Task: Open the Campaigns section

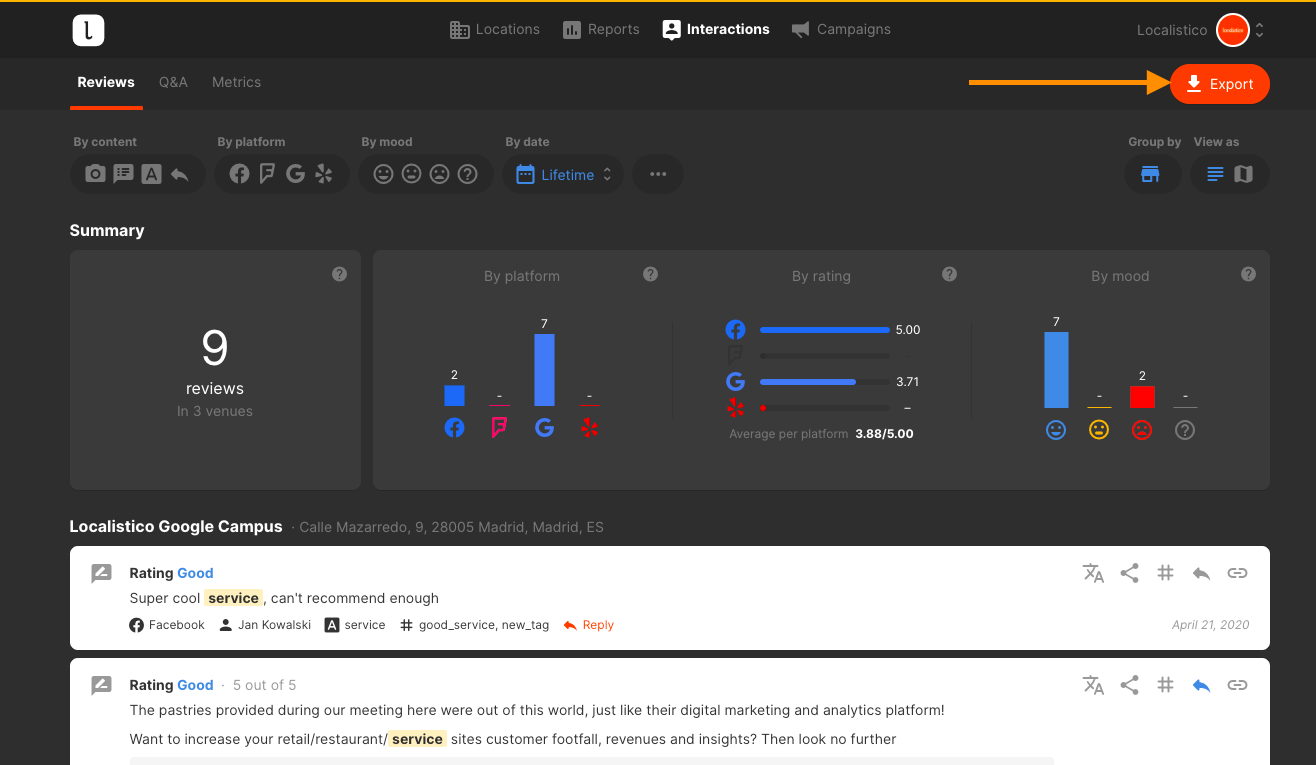Action: (x=841, y=29)
